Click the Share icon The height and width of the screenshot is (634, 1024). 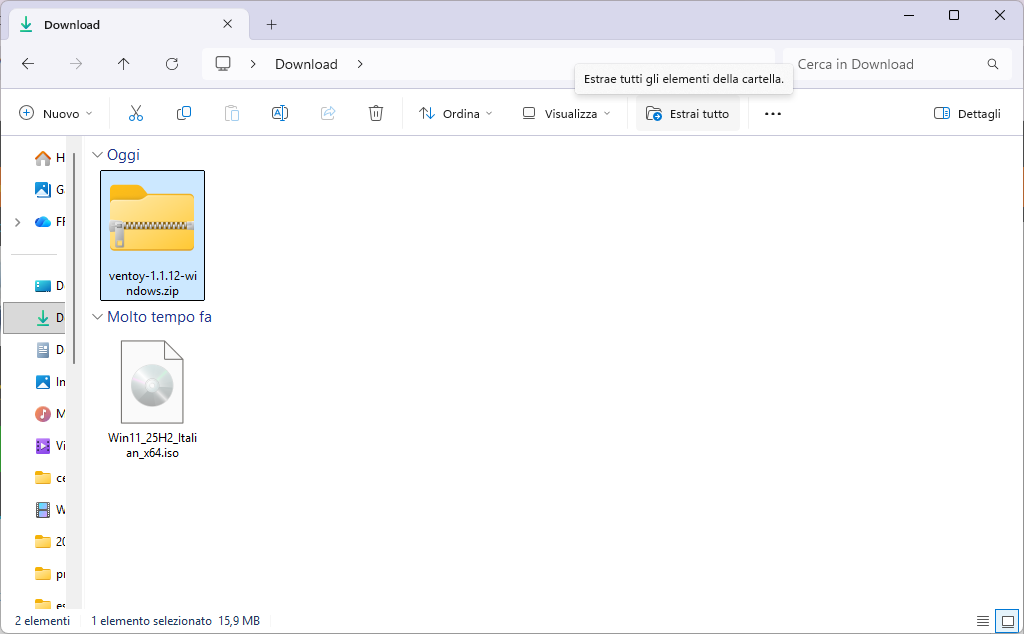coord(328,114)
